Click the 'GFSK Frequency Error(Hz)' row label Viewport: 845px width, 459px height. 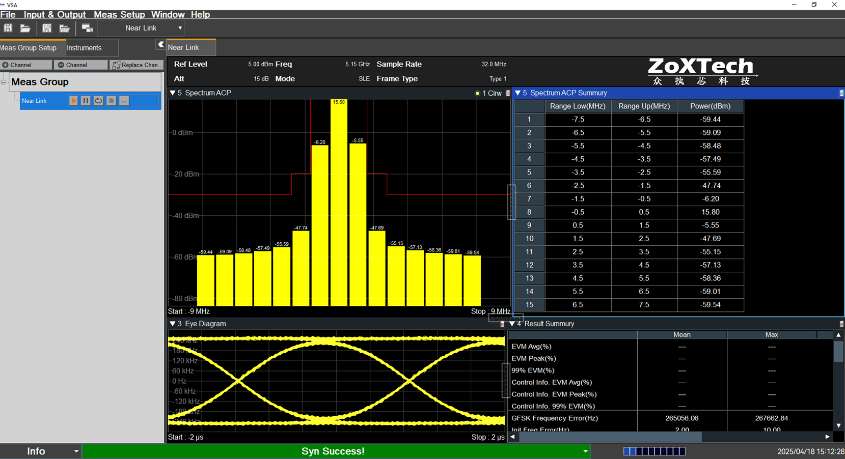coord(555,418)
